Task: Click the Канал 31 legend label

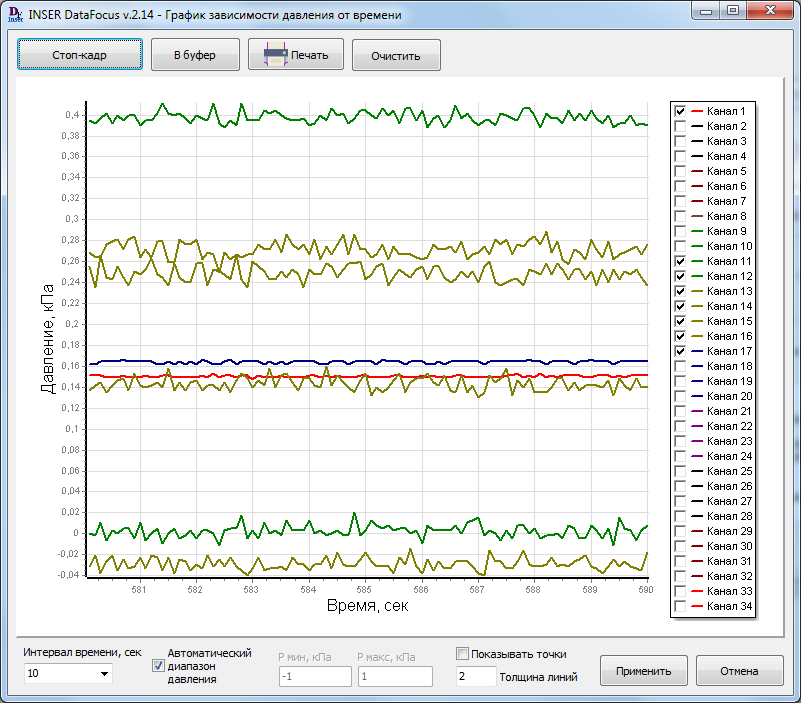Action: point(729,561)
